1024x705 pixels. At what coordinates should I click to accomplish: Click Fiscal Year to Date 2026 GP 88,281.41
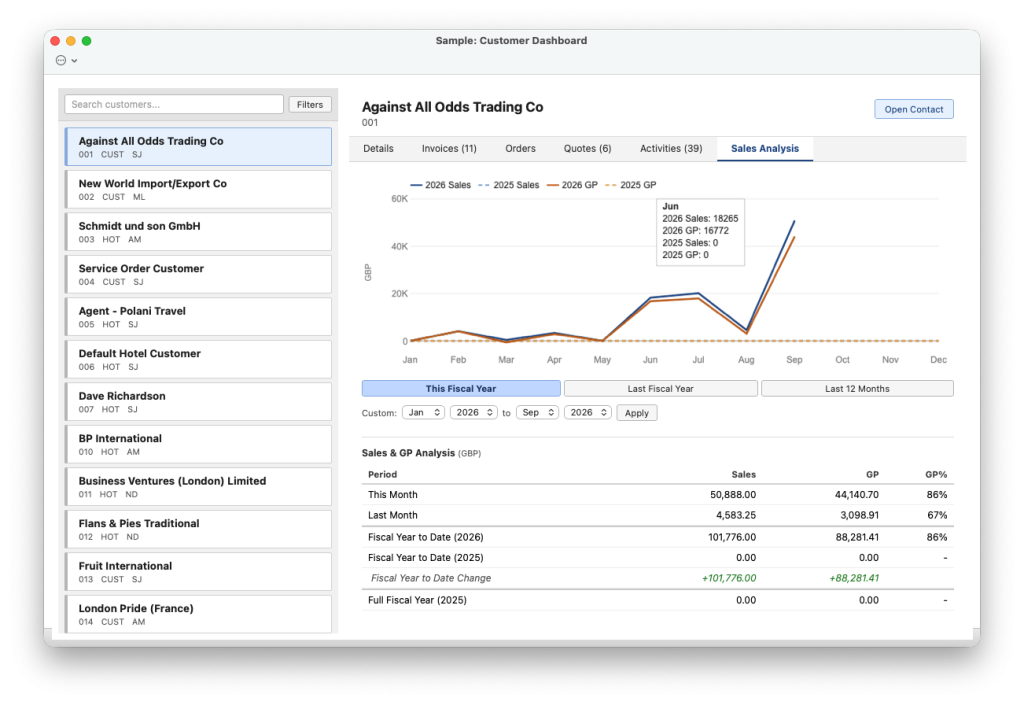[x=857, y=537]
